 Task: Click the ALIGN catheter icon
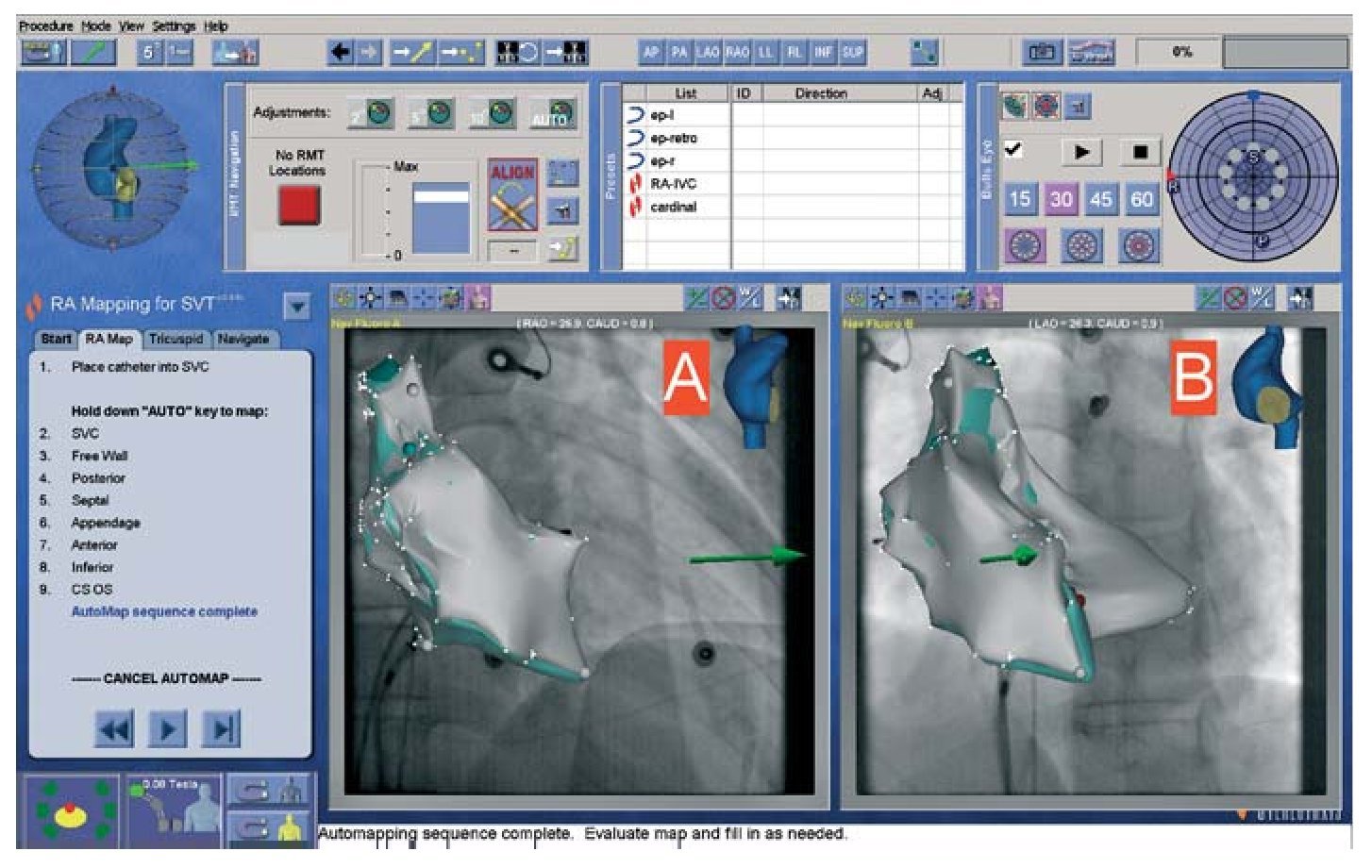[x=512, y=195]
